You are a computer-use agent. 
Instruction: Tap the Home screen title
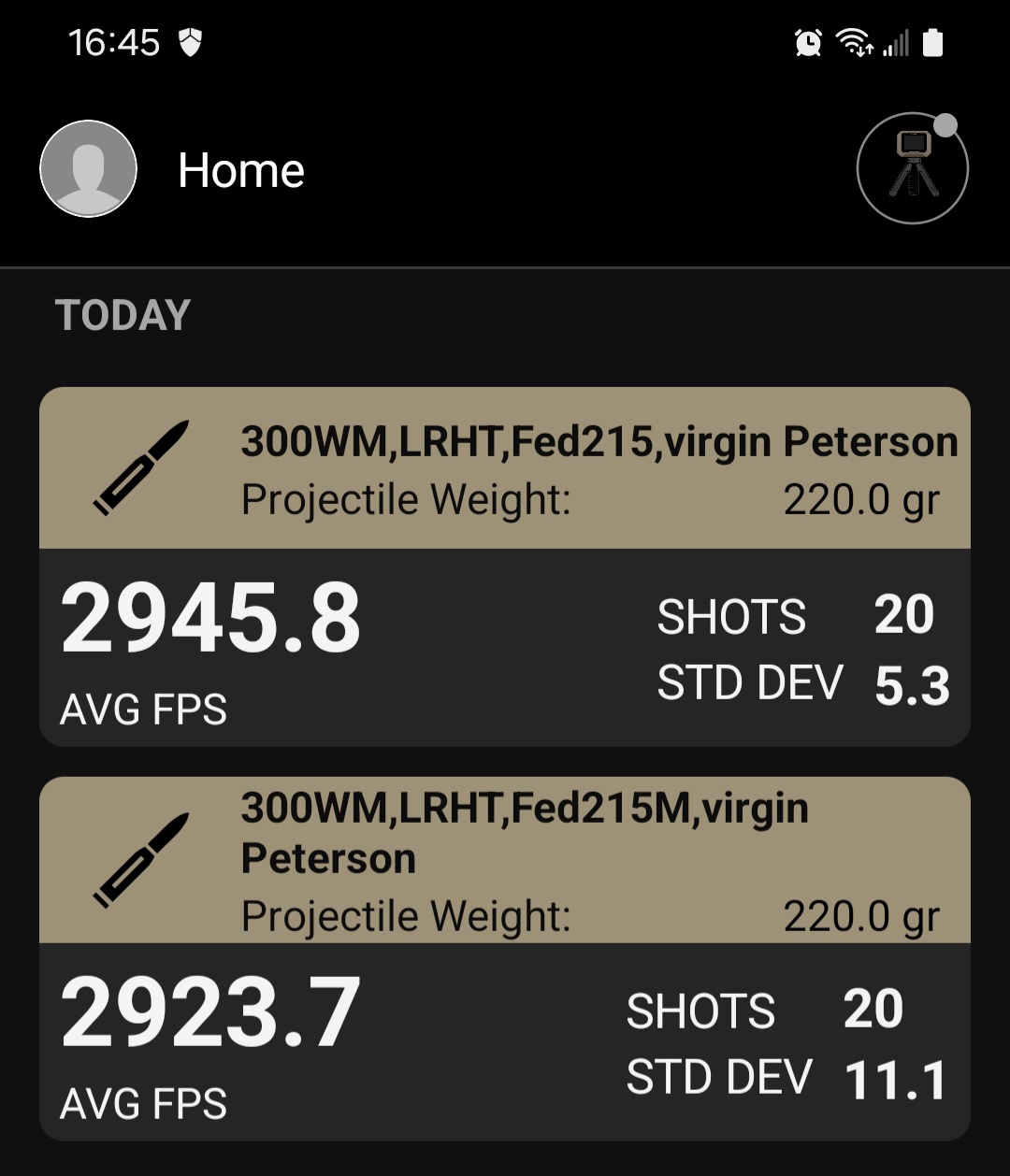click(x=241, y=171)
